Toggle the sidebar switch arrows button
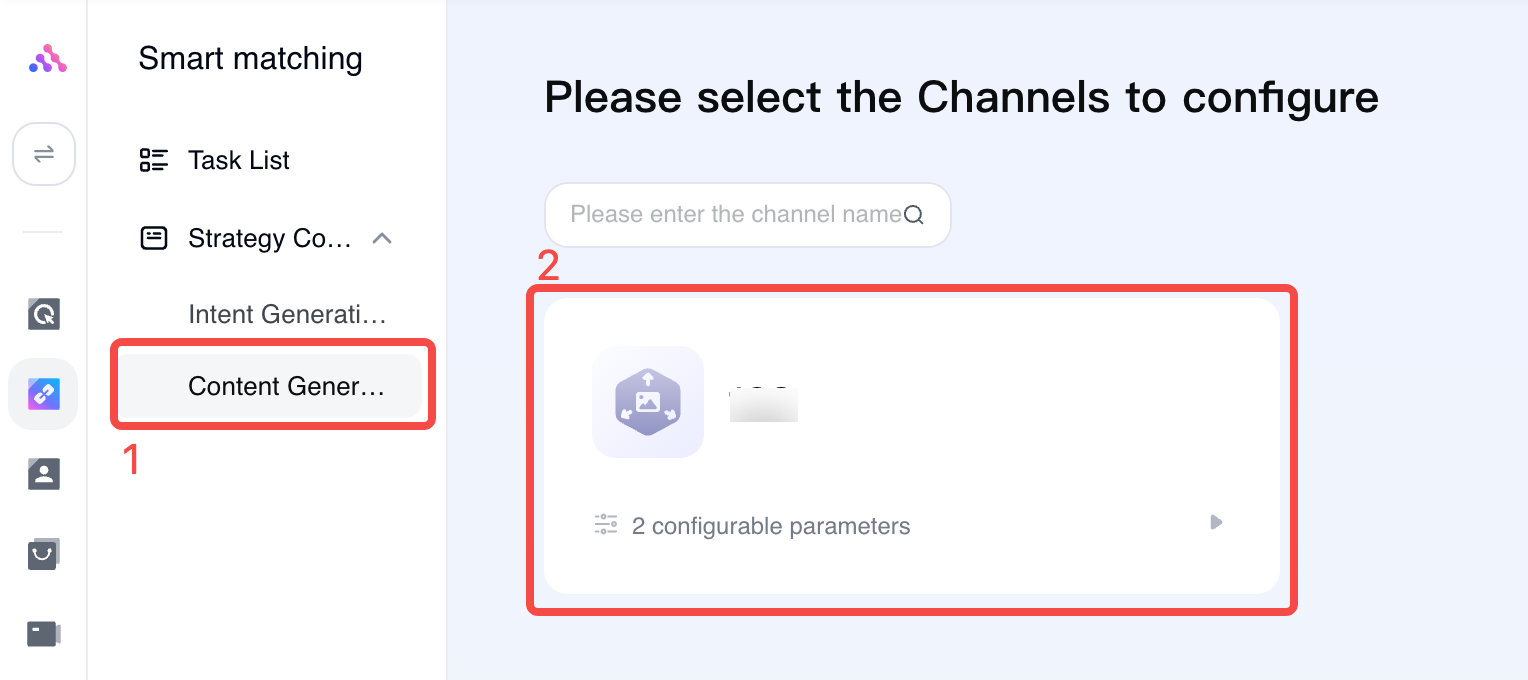 pos(44,154)
